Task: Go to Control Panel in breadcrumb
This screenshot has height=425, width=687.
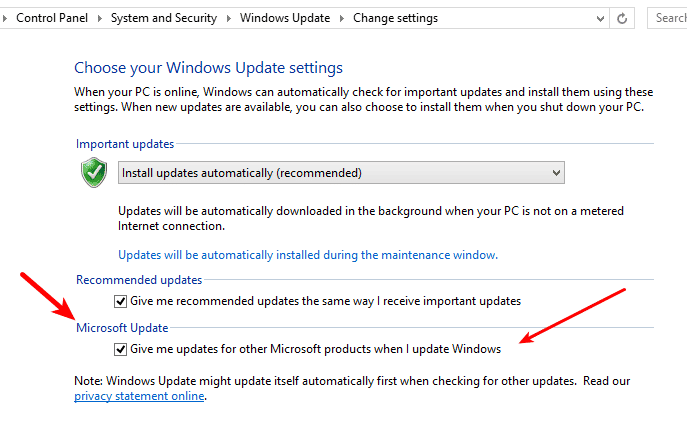Action: [x=52, y=18]
